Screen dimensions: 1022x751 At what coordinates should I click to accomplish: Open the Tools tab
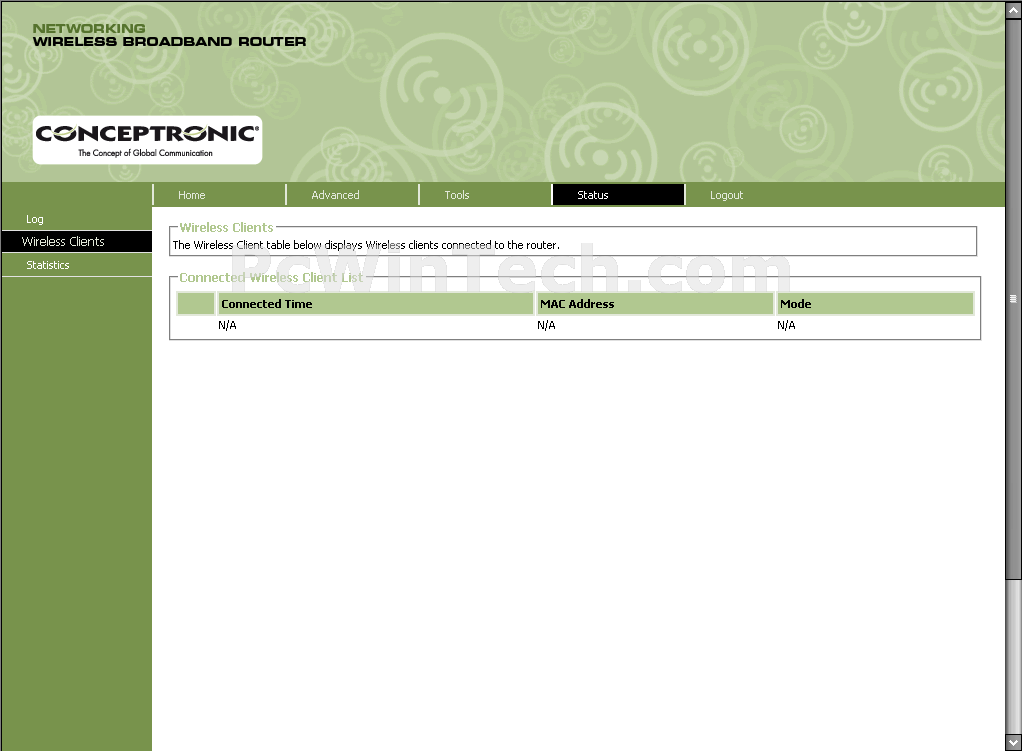(486, 195)
